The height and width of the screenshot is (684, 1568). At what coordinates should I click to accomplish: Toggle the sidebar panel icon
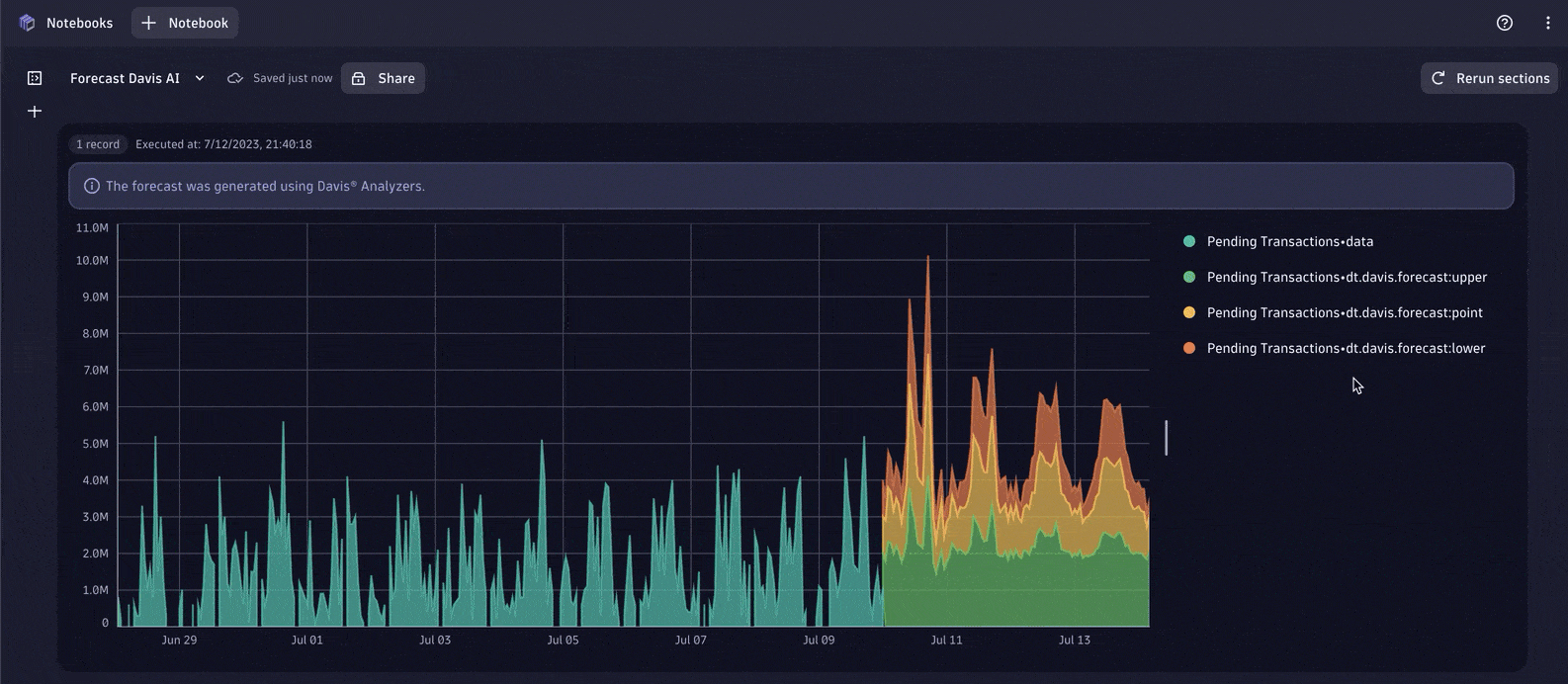tap(35, 78)
